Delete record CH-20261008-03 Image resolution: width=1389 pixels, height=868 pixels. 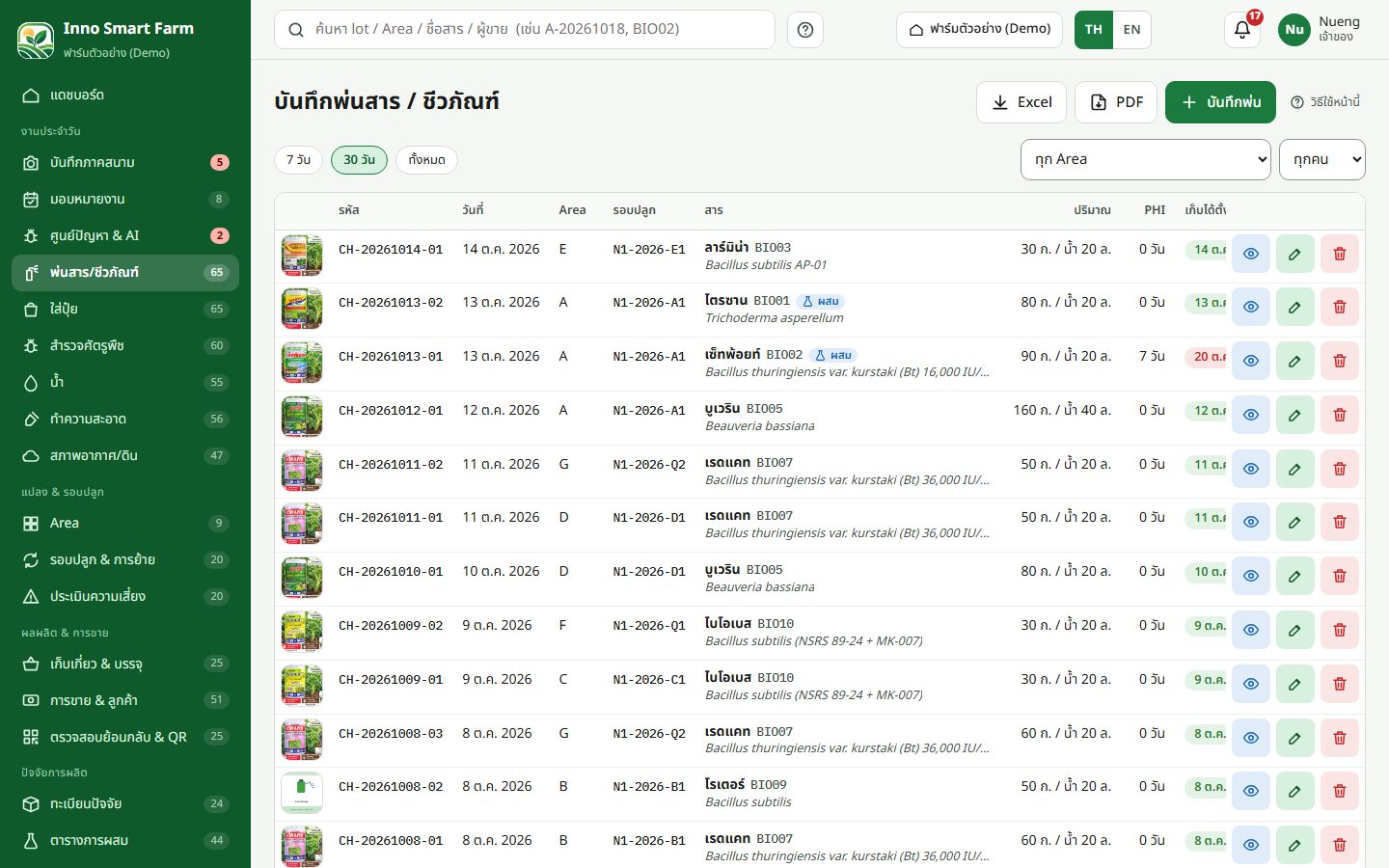pos(1340,738)
